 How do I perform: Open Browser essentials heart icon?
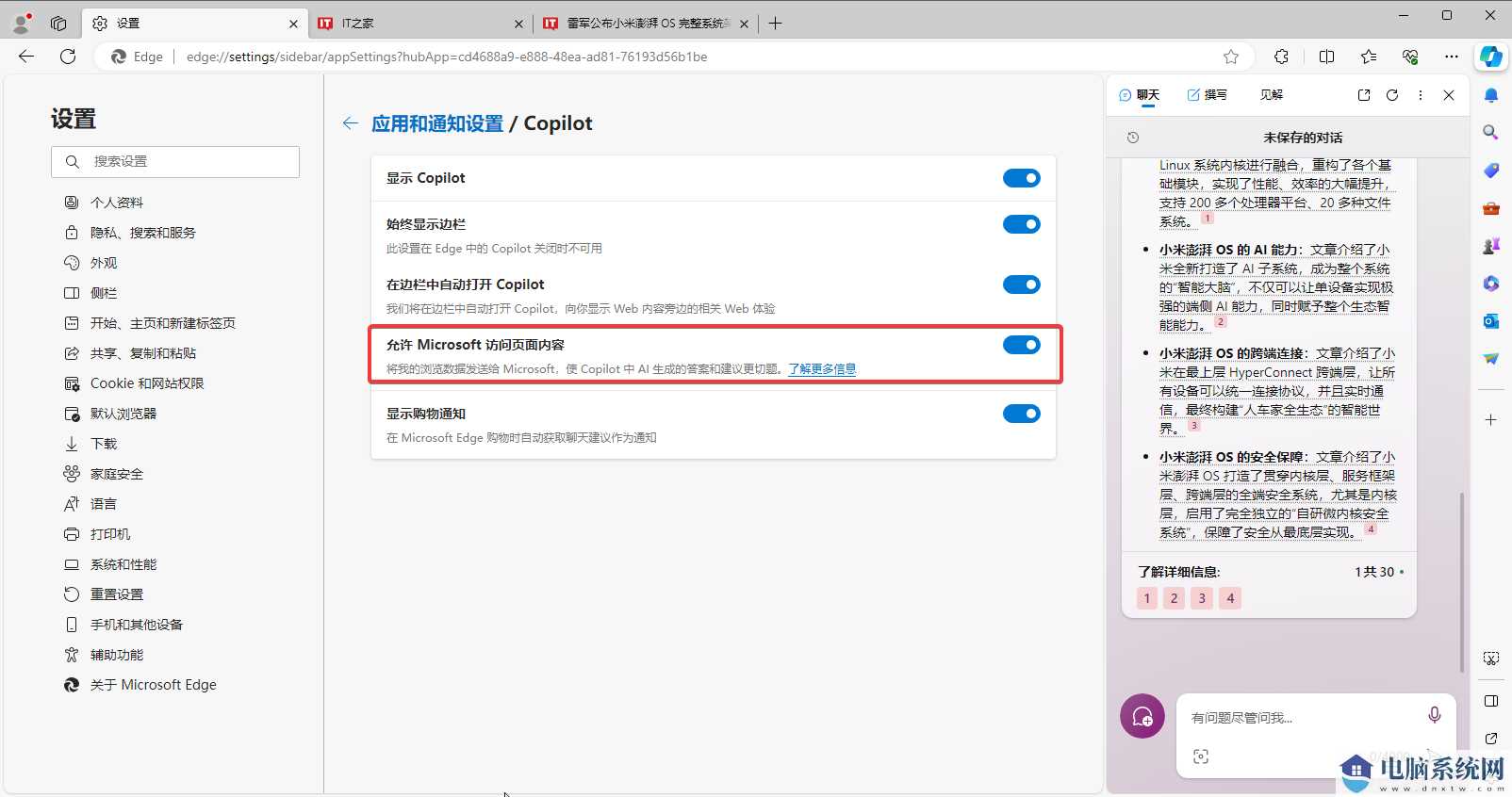(1410, 57)
